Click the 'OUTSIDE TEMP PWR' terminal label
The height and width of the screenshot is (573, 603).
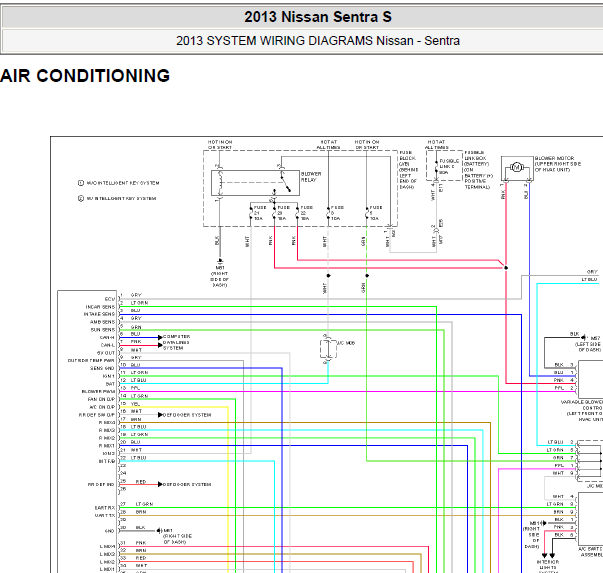91,361
